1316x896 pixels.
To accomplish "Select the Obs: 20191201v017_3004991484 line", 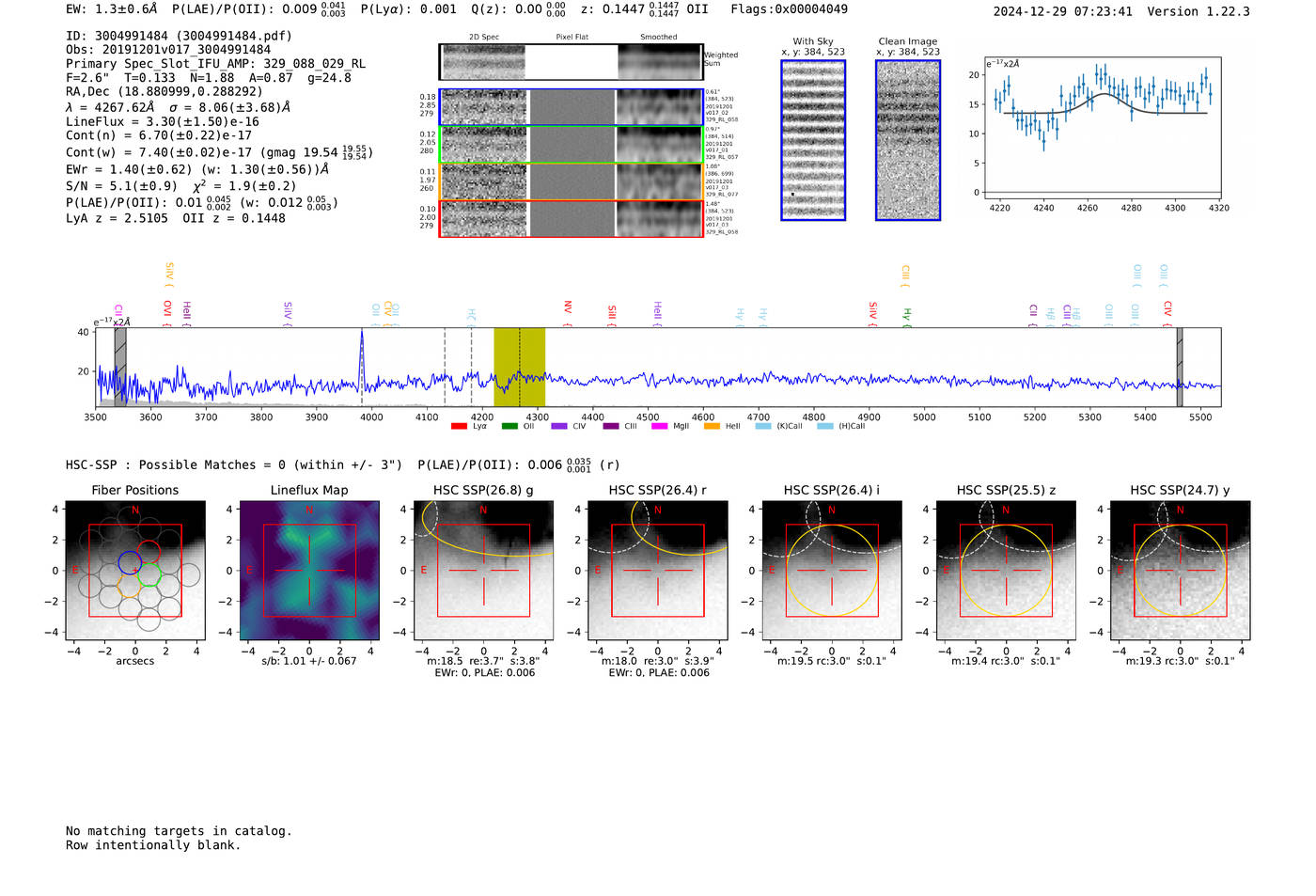I will click(168, 50).
